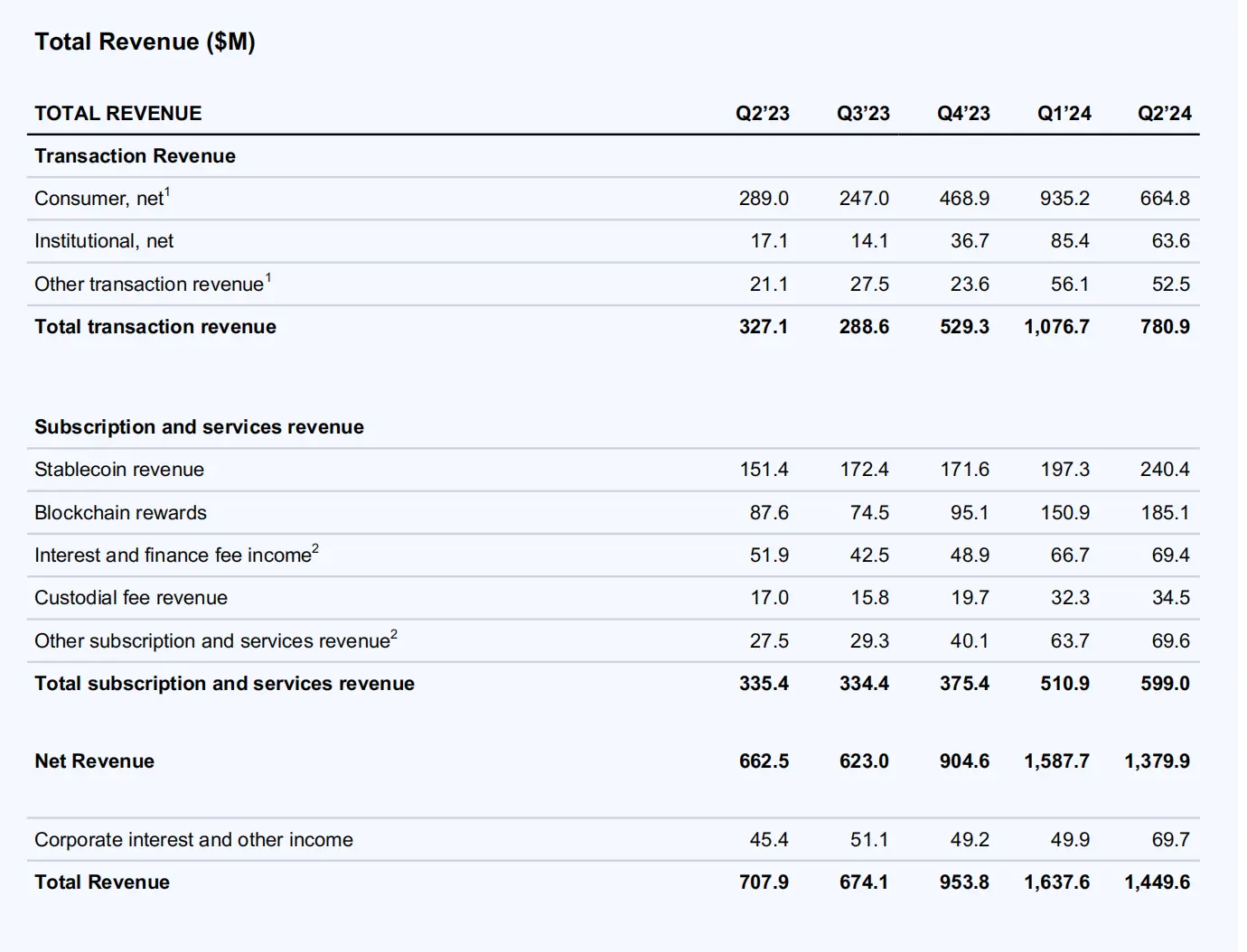
Task: Select the Stablecoin revenue row label
Action: (118, 469)
